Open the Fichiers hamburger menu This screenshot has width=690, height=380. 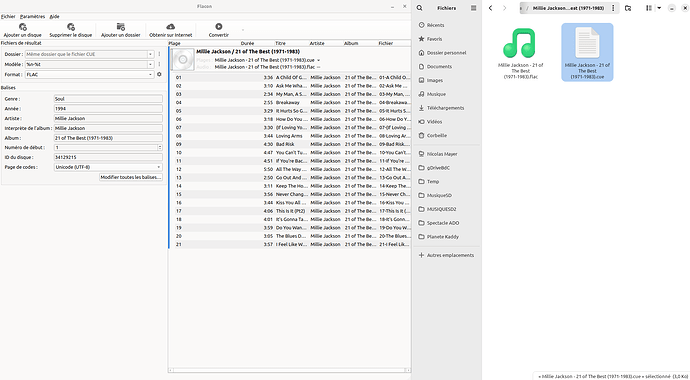coord(473,8)
